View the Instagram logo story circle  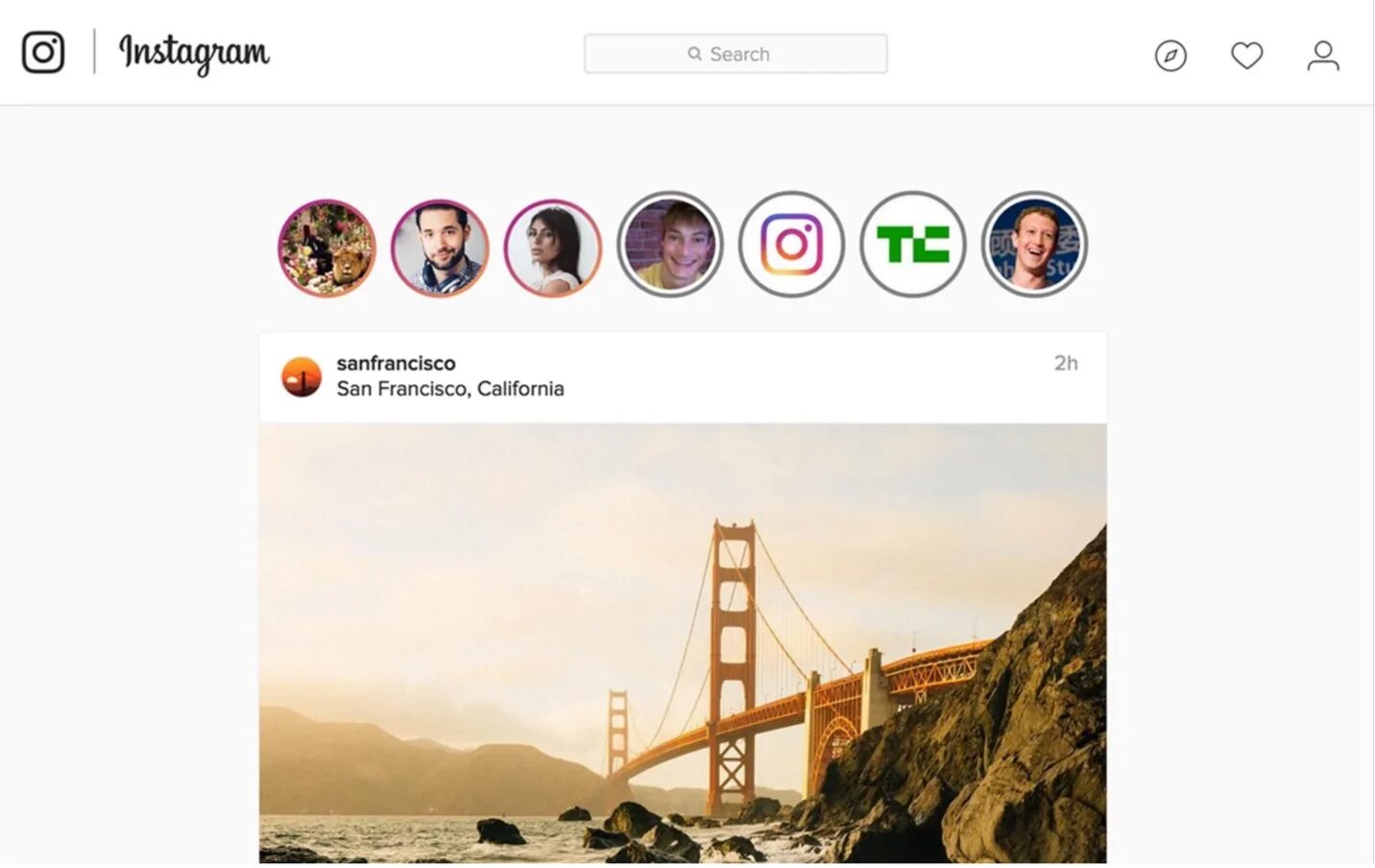click(x=791, y=244)
